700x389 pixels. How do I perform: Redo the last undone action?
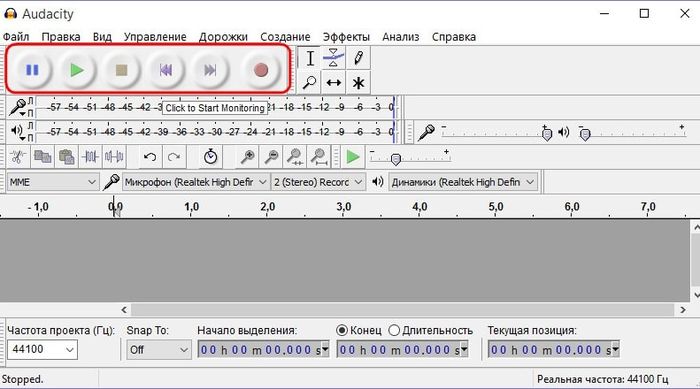[174, 157]
